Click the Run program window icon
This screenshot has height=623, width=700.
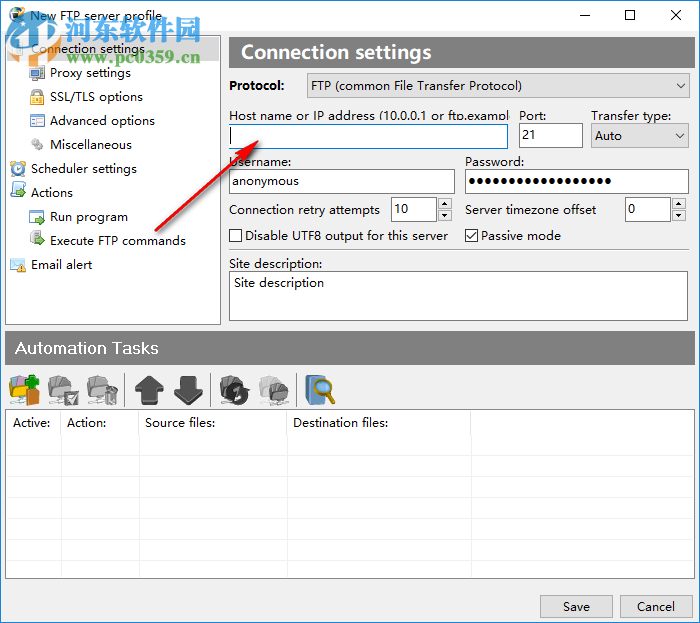[x=37, y=217]
